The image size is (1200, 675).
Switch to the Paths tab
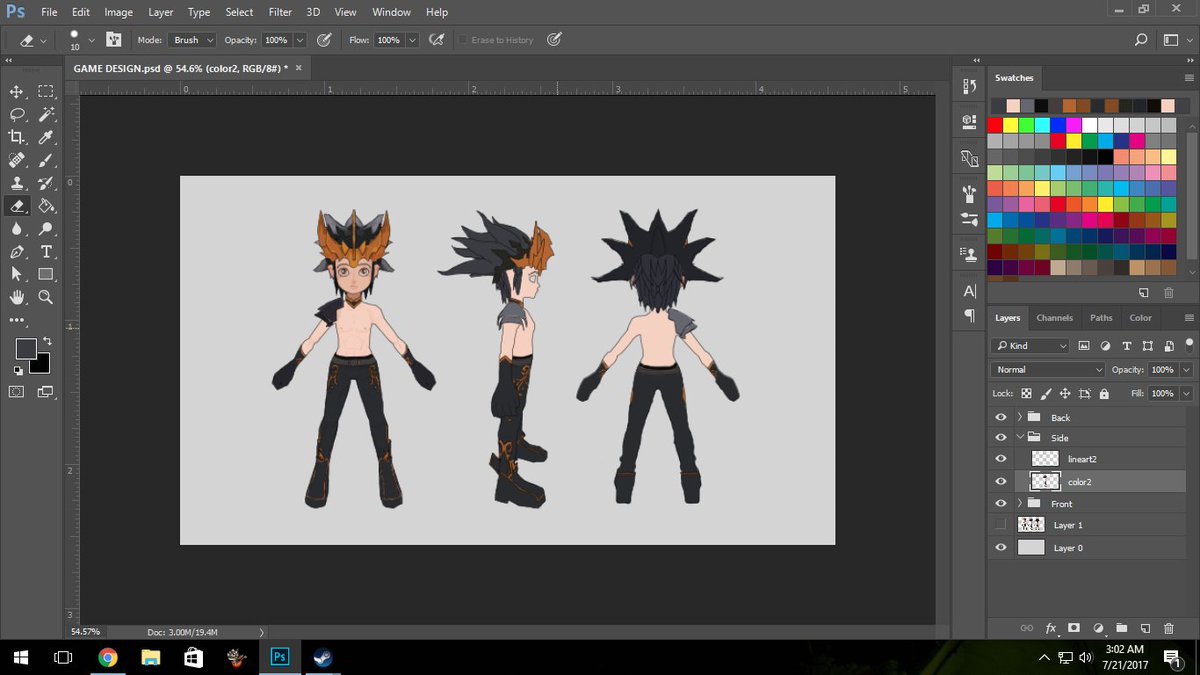pyautogui.click(x=1101, y=317)
